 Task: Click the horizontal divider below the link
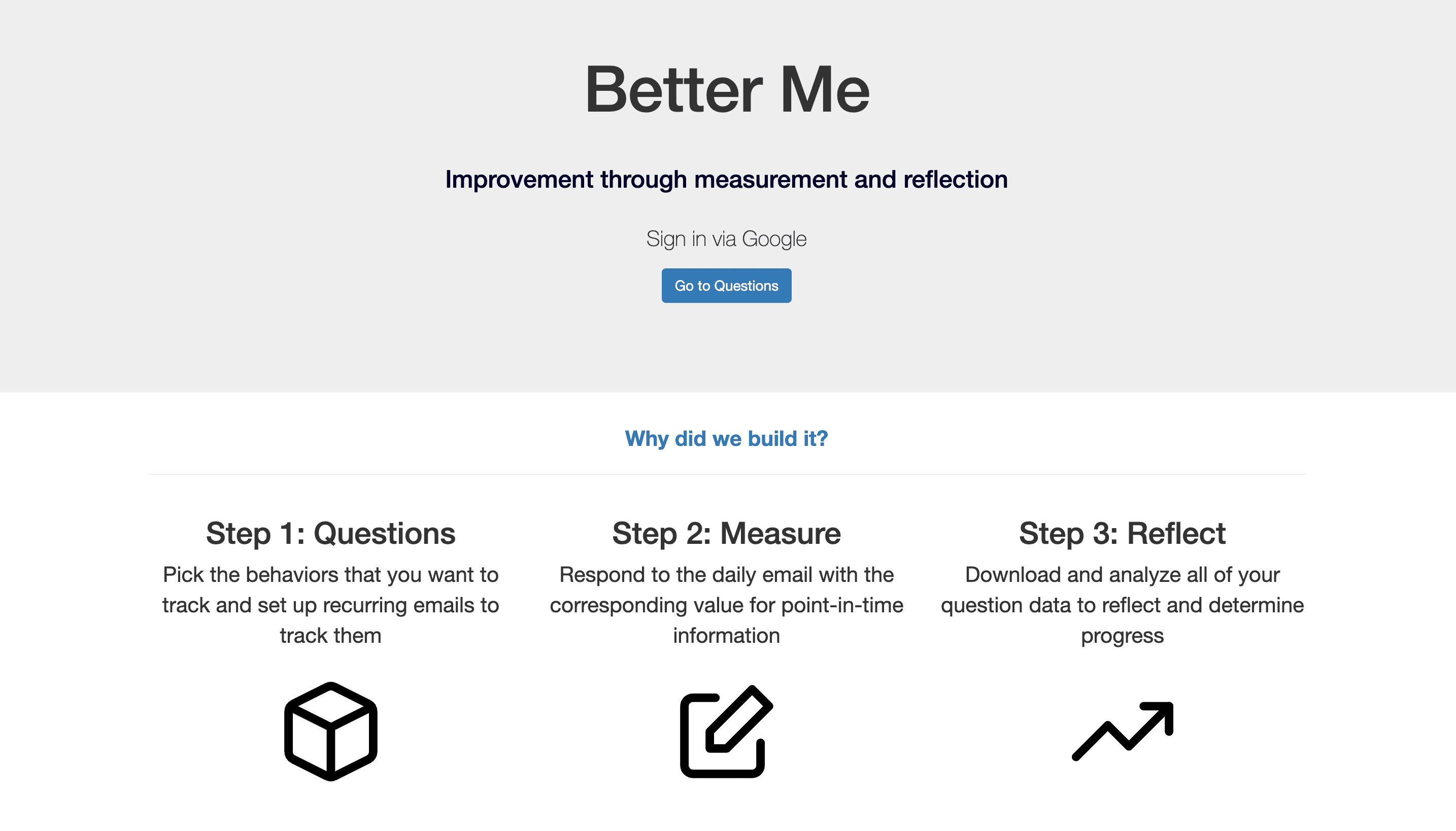726,474
